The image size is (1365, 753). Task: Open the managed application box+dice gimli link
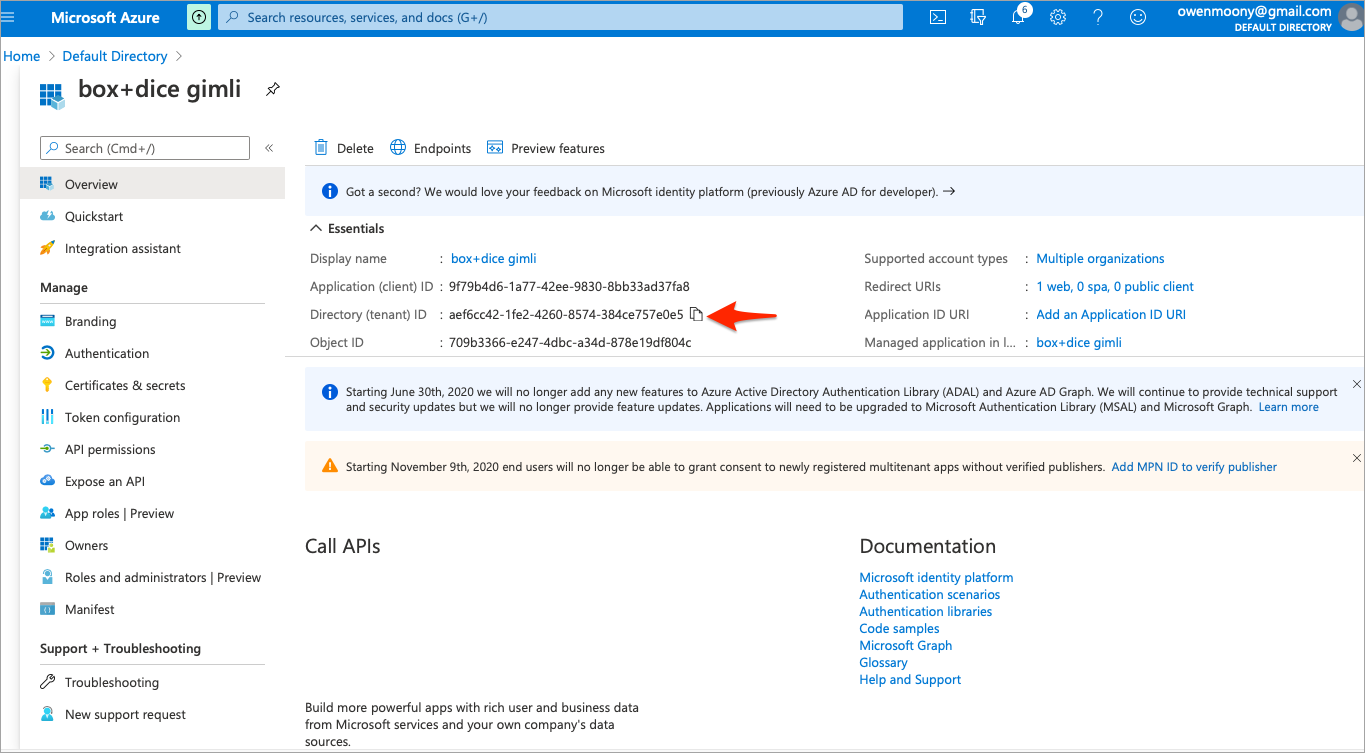1079,342
